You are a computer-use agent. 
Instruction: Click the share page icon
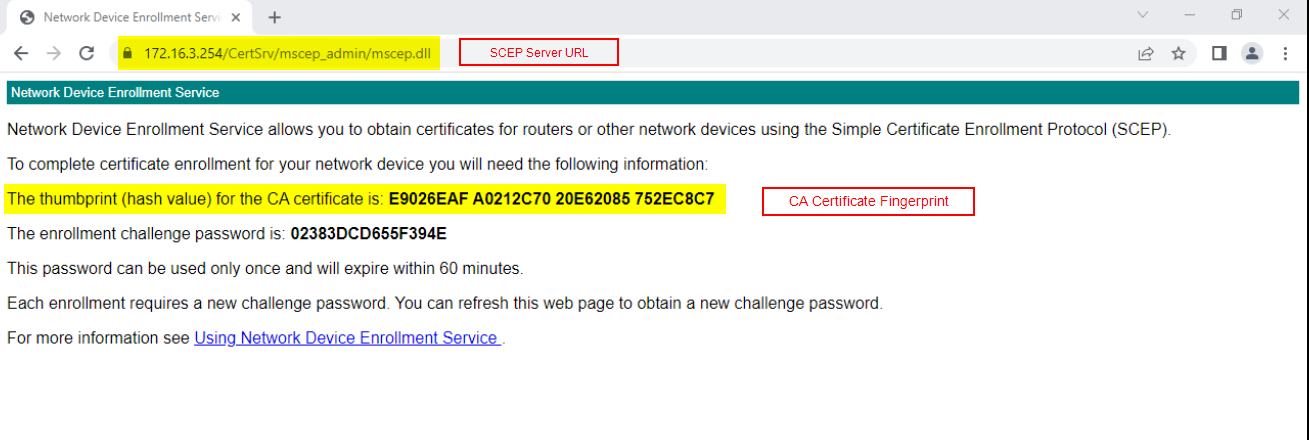tap(1146, 54)
